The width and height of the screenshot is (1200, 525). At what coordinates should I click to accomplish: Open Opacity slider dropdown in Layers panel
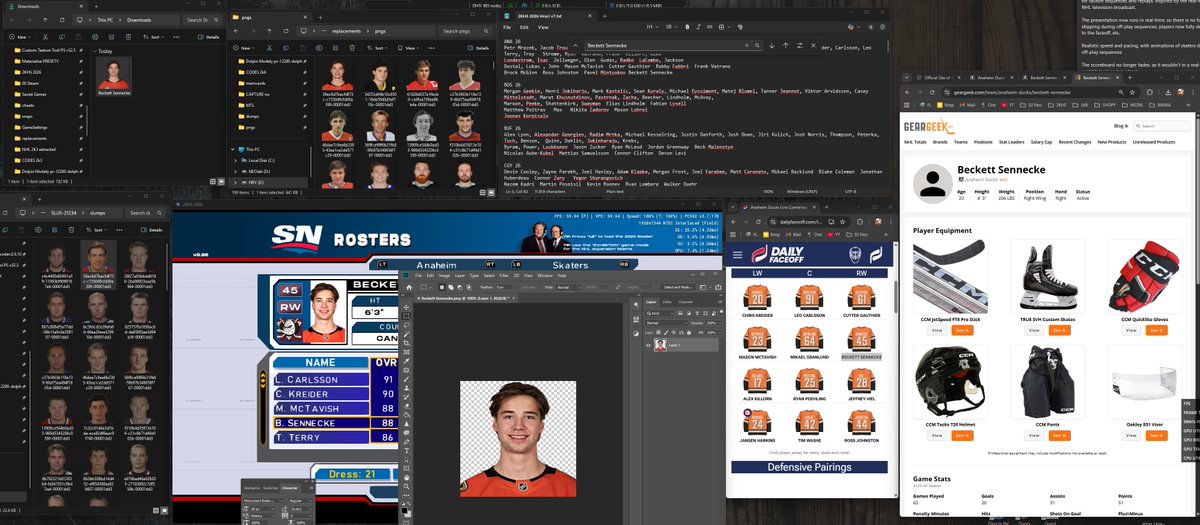720,323
